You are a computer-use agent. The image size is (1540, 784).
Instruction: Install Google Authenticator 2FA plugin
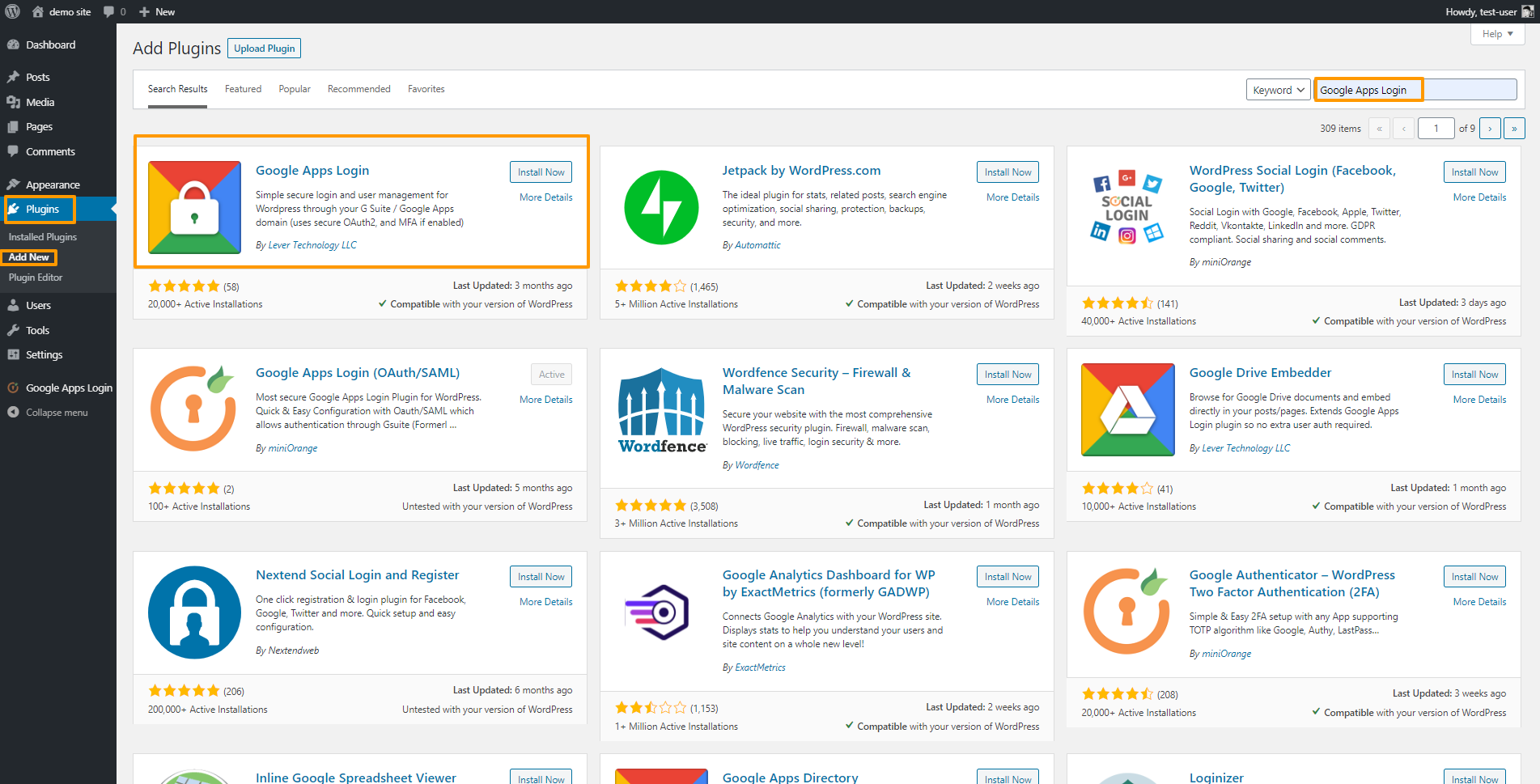click(x=1474, y=577)
